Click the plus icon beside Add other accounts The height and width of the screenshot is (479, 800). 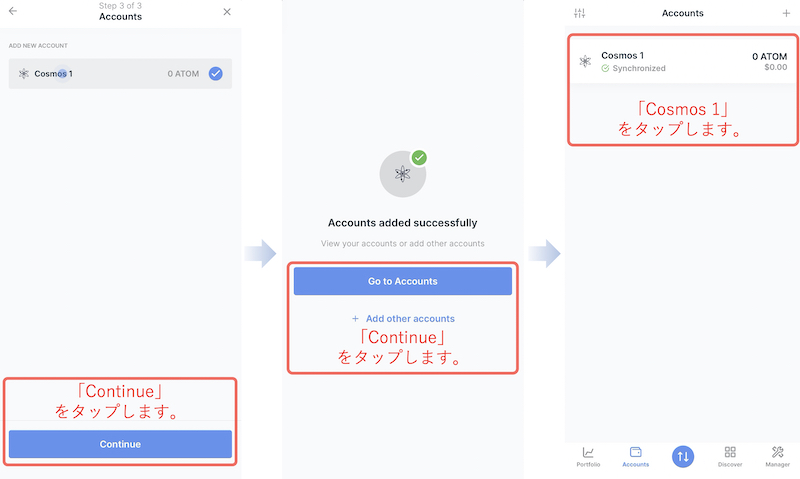point(355,319)
